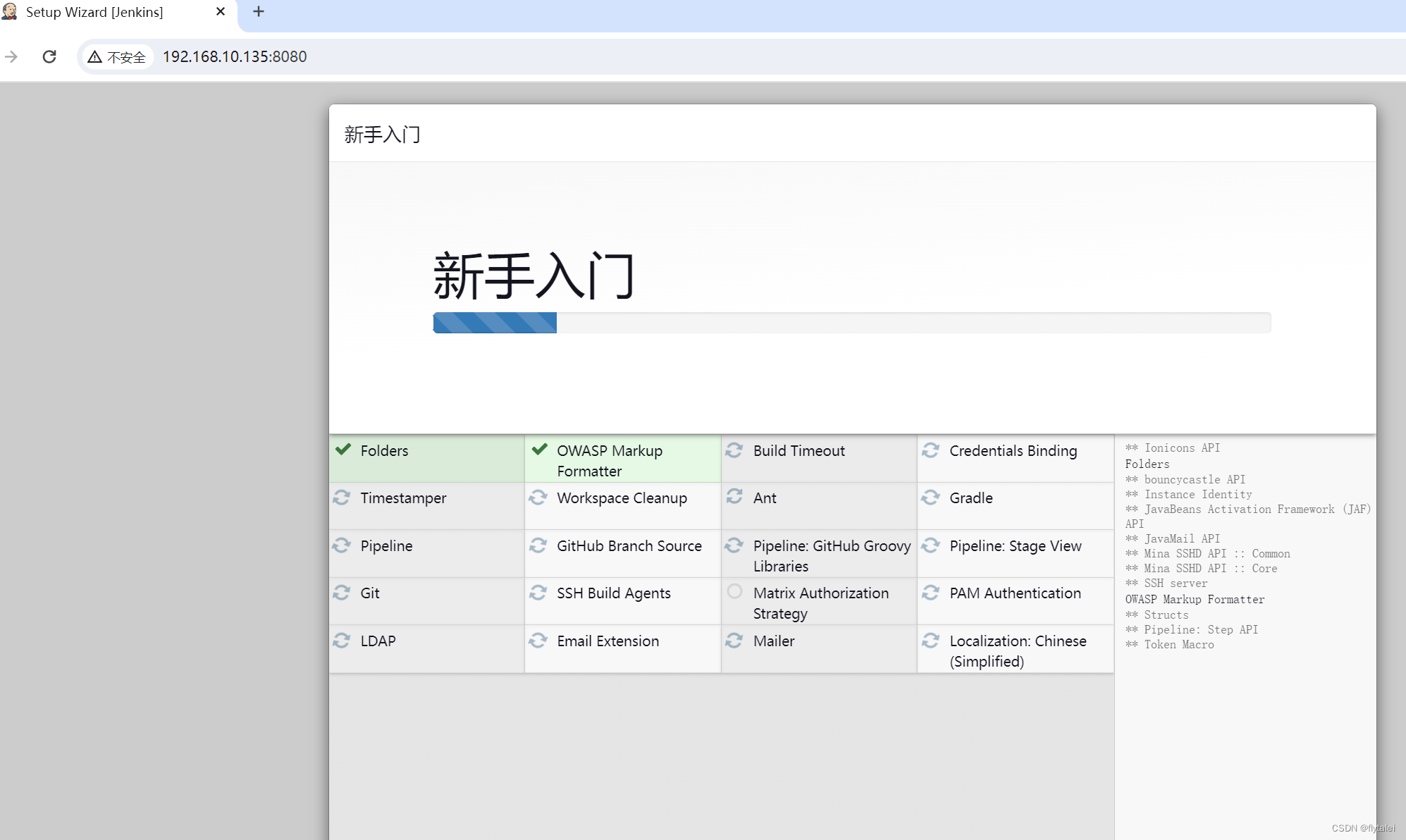Click the Credentials Binding plugin label
This screenshot has width=1406, height=840.
coord(1013,451)
